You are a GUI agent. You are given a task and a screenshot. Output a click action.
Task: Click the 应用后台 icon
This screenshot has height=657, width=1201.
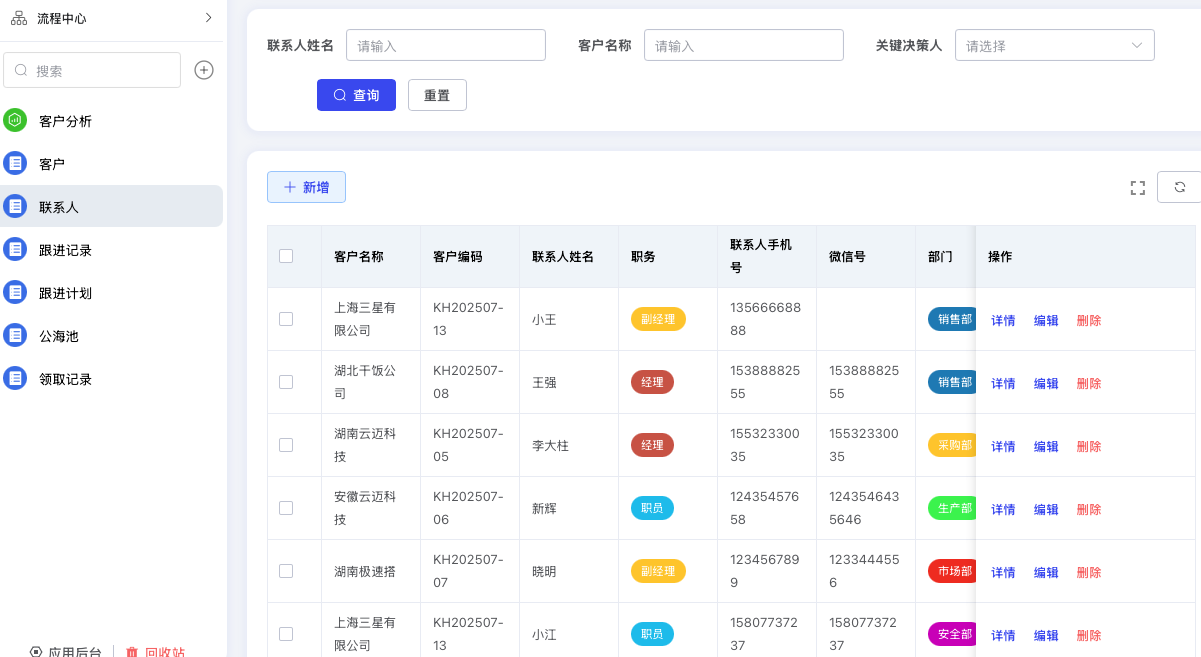tap(36, 652)
